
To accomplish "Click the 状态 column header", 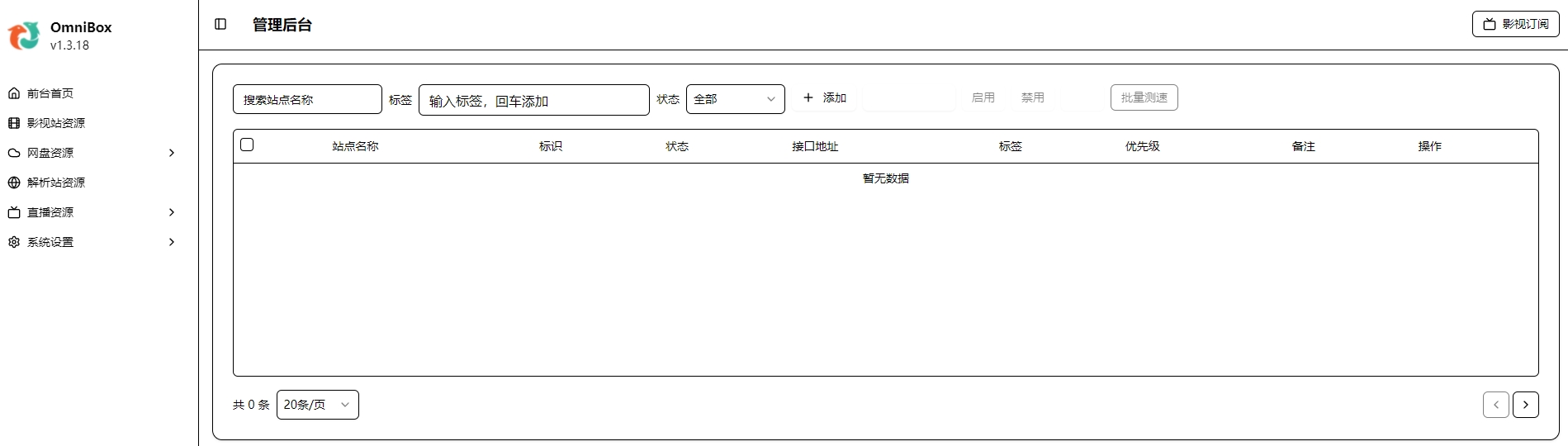I will click(x=677, y=146).
